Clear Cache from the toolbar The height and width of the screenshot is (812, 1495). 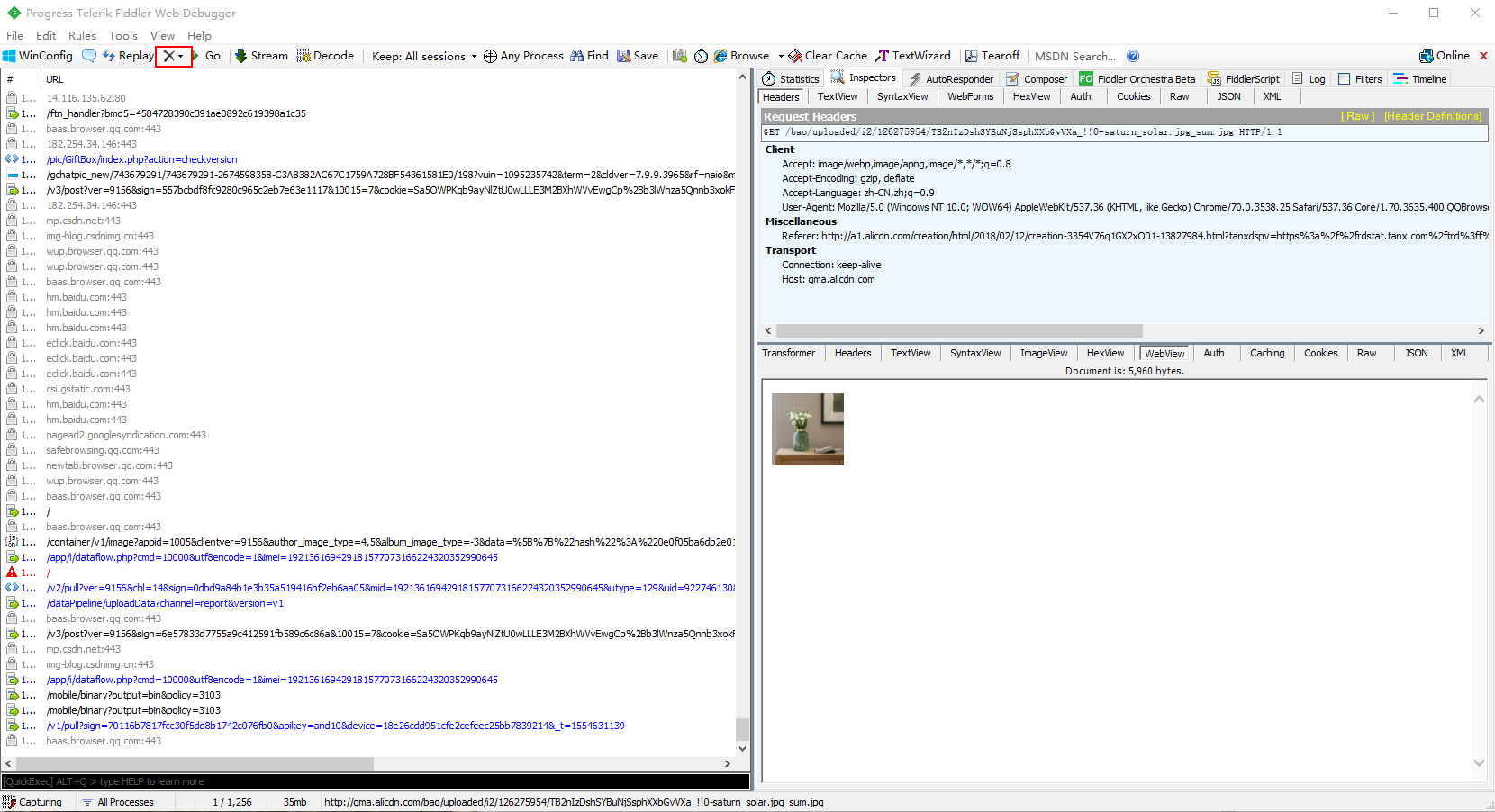coord(828,56)
